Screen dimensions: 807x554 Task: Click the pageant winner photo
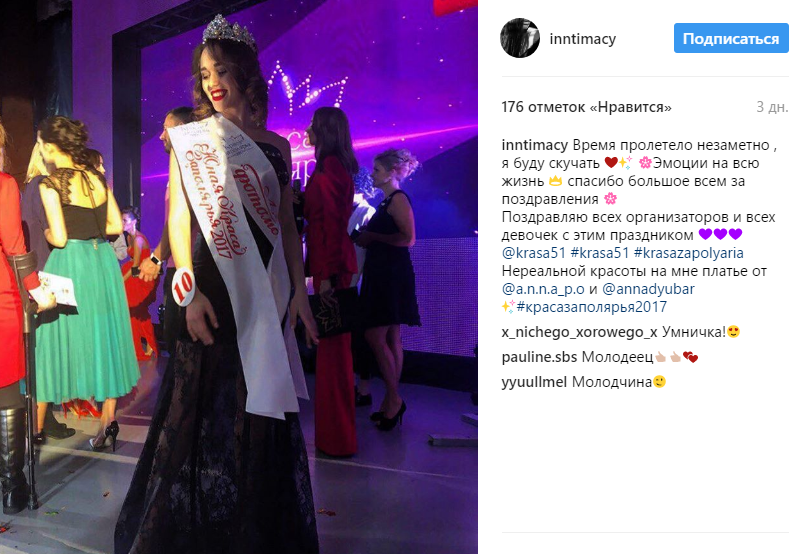(239, 277)
